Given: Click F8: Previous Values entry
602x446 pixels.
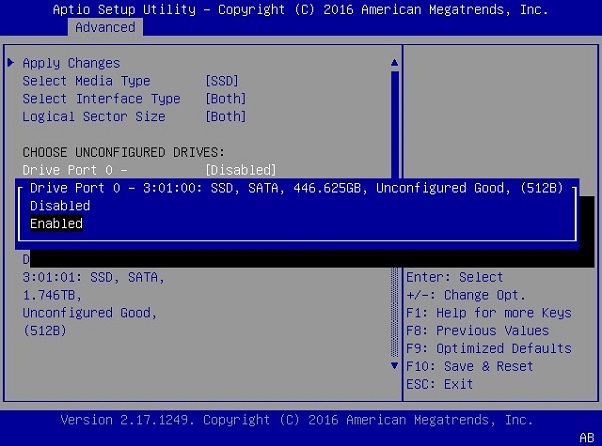Looking at the screenshot, I should tap(477, 331).
